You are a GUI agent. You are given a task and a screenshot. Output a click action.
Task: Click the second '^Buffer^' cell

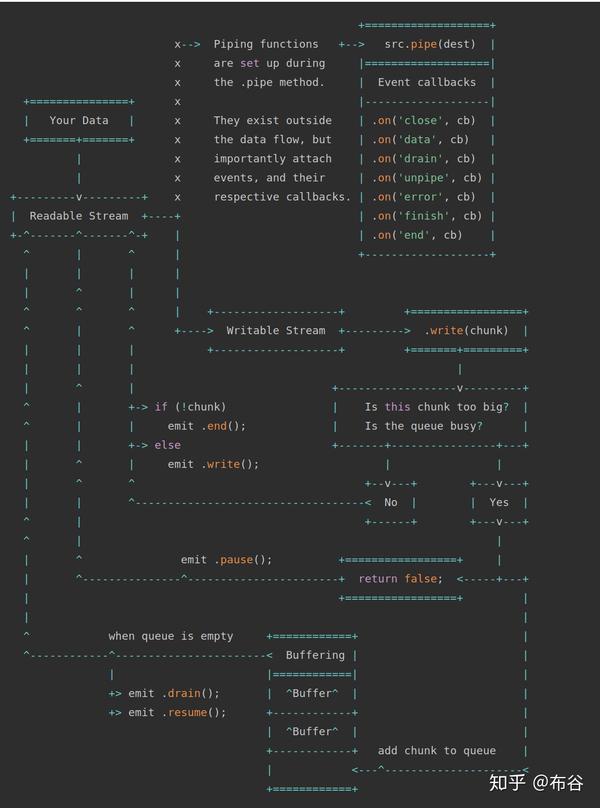point(312,732)
